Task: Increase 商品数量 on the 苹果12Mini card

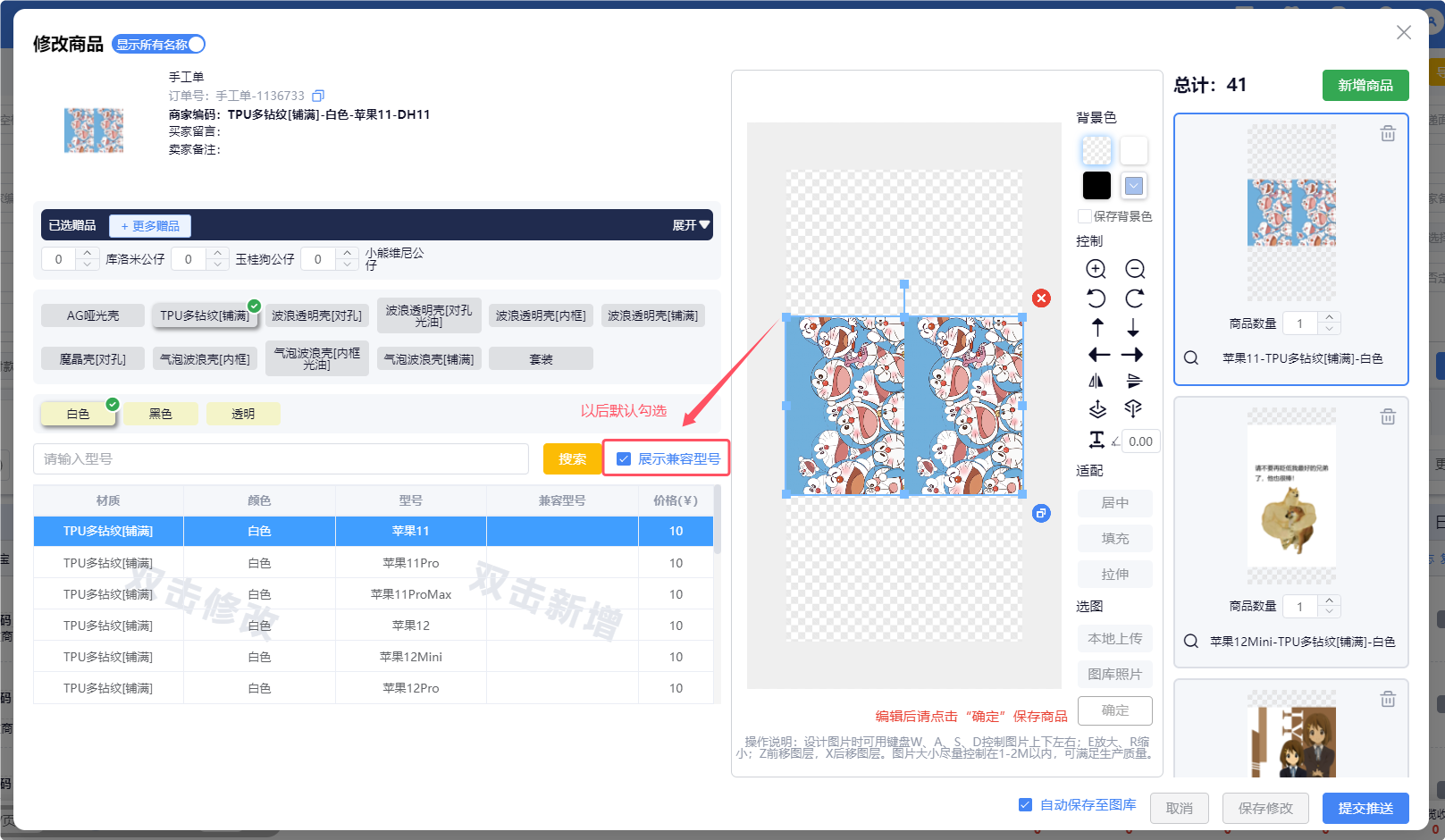Action: click(x=1330, y=601)
